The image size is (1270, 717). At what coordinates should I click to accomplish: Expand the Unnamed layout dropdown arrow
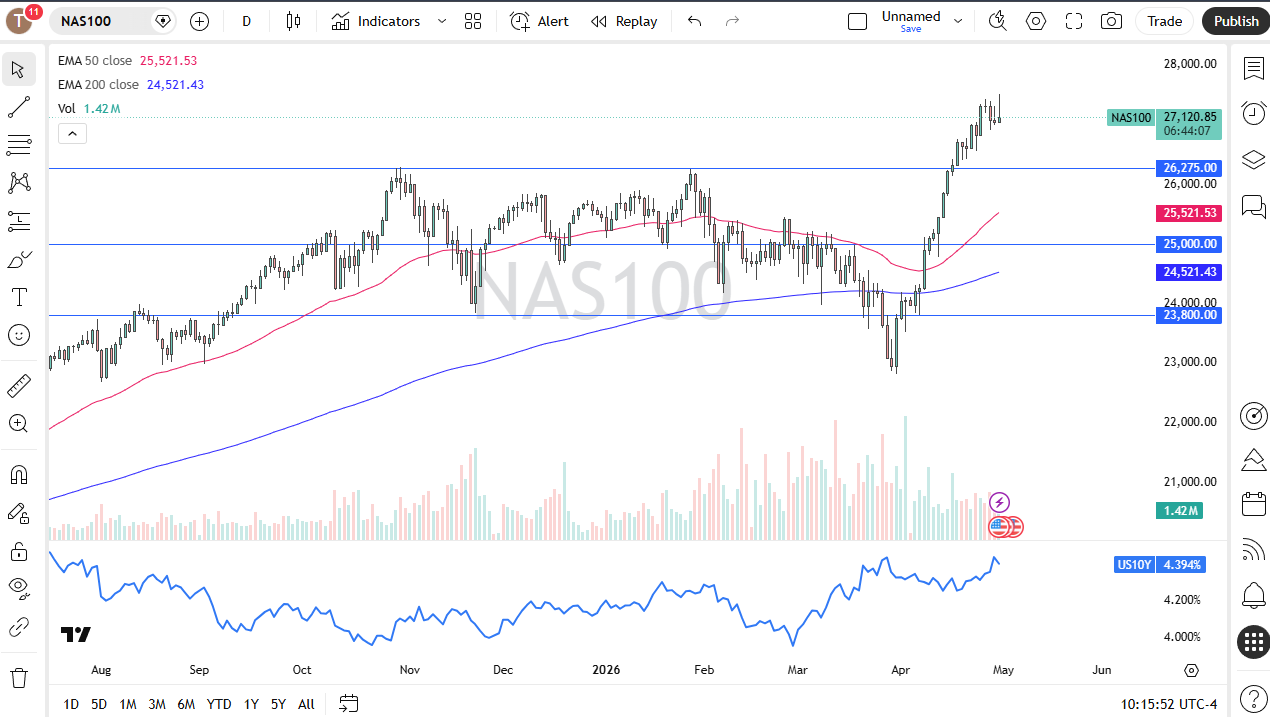pos(958,21)
